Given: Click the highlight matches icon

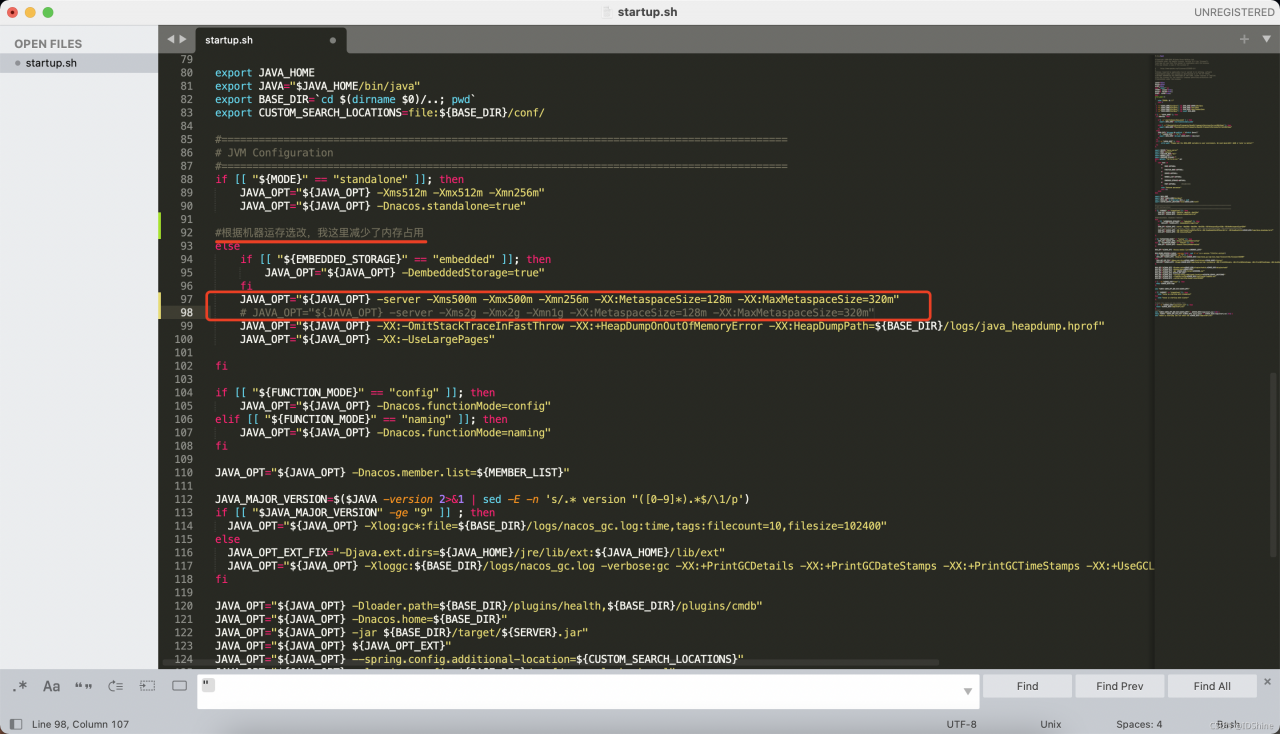Looking at the screenshot, I should (x=180, y=686).
